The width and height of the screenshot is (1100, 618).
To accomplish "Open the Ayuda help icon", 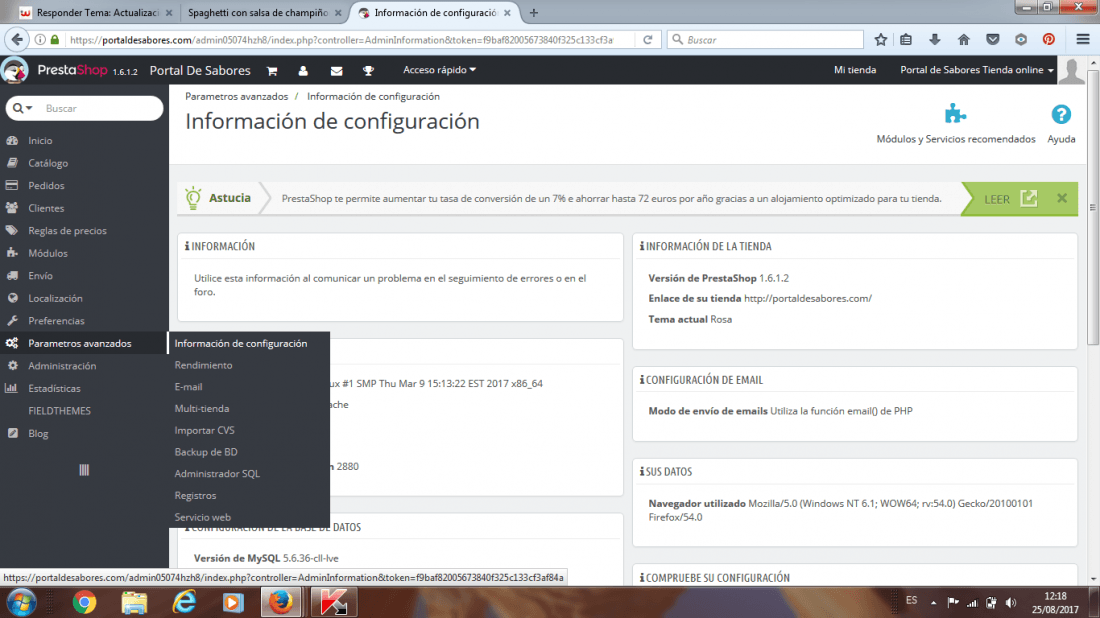I will pyautogui.click(x=1061, y=114).
